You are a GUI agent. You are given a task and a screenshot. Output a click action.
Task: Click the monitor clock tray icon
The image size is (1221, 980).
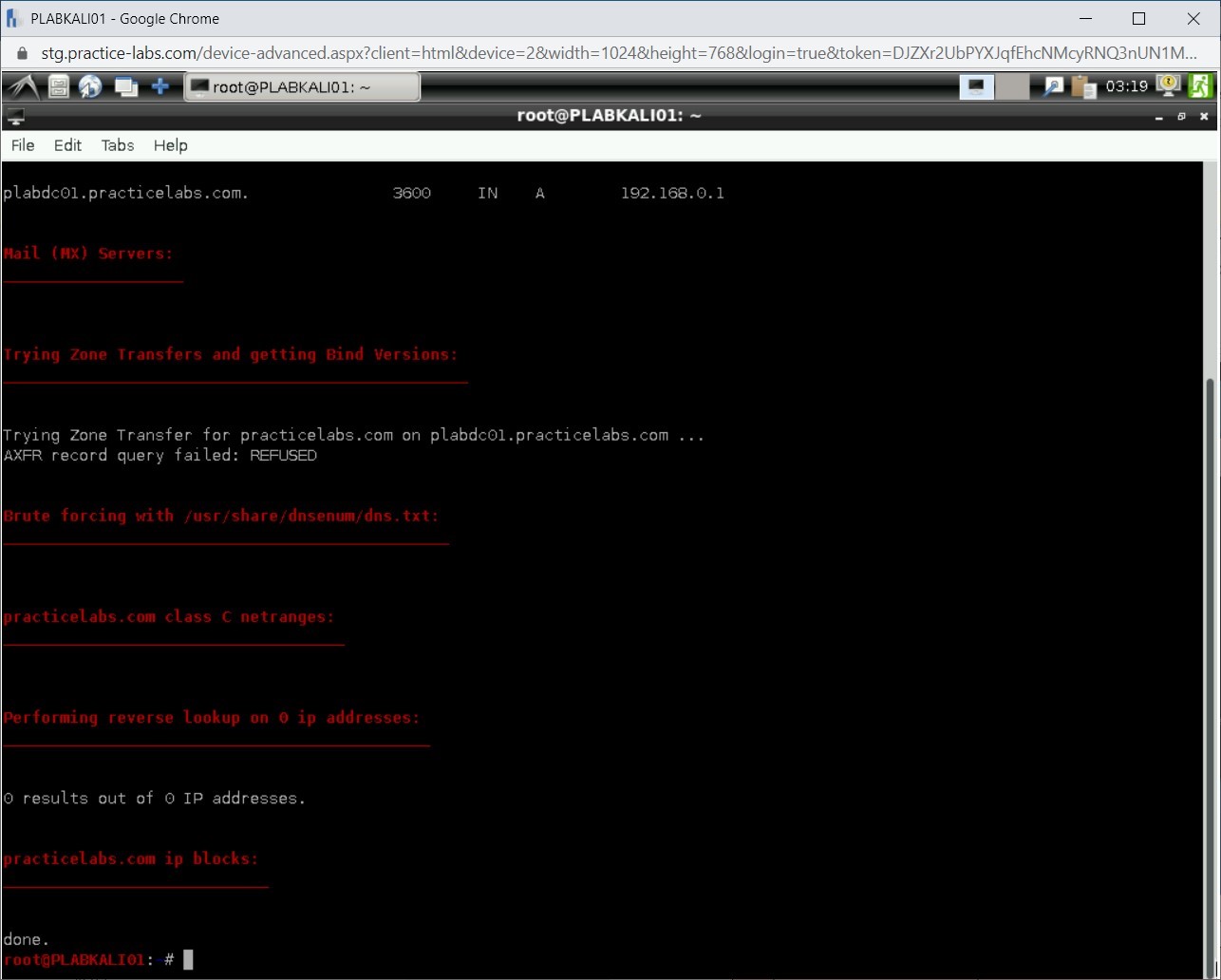pos(1168,86)
